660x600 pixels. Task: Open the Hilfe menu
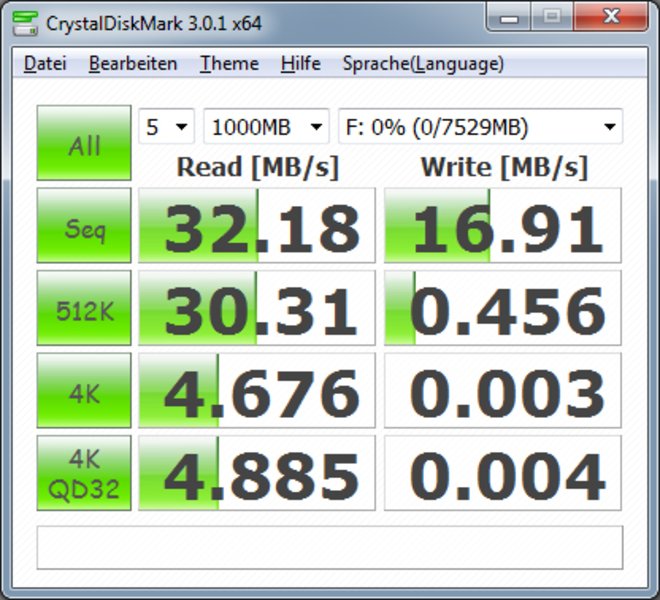[x=301, y=64]
